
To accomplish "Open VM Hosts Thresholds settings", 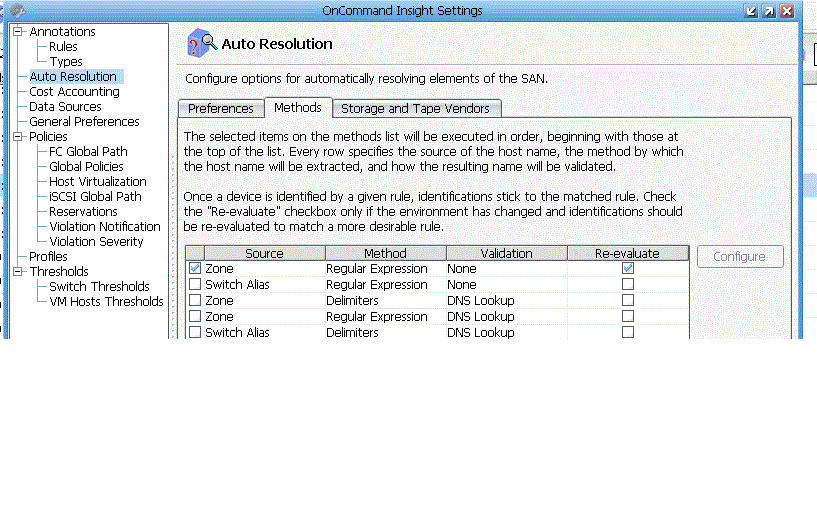I will click(x=106, y=302).
